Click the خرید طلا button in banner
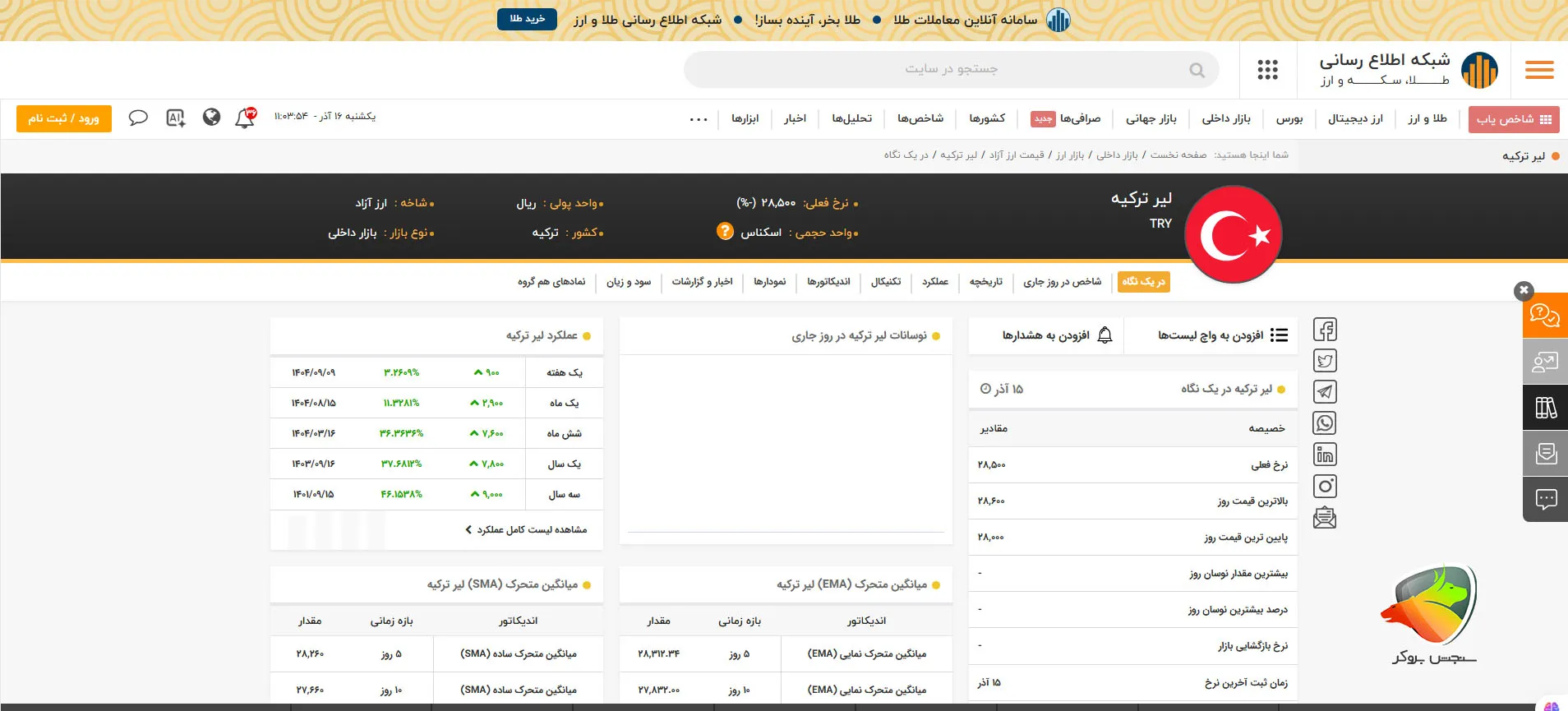Image resolution: width=1568 pixels, height=711 pixels. (527, 19)
